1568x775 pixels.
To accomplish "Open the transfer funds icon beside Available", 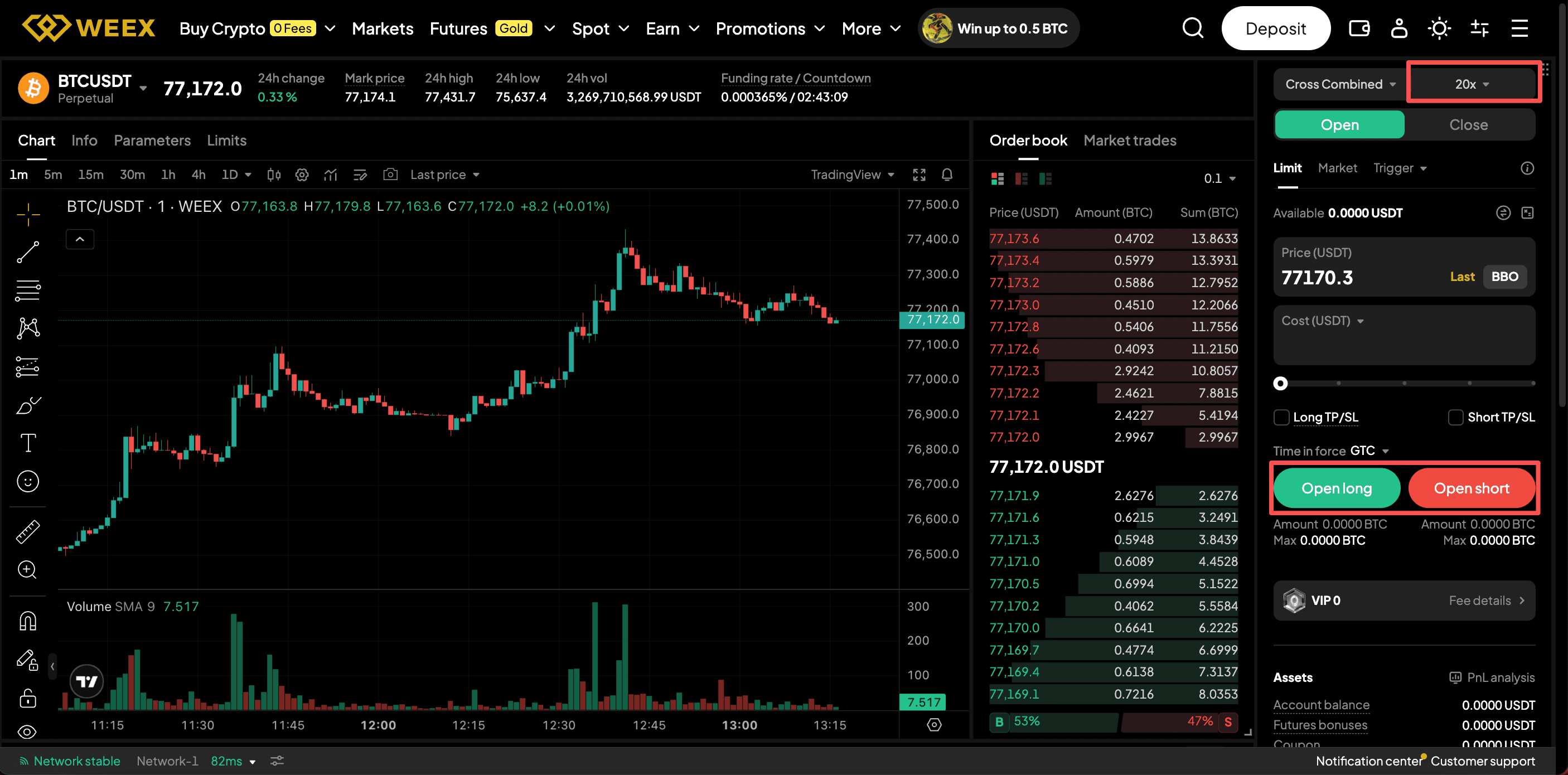I will [x=1503, y=212].
